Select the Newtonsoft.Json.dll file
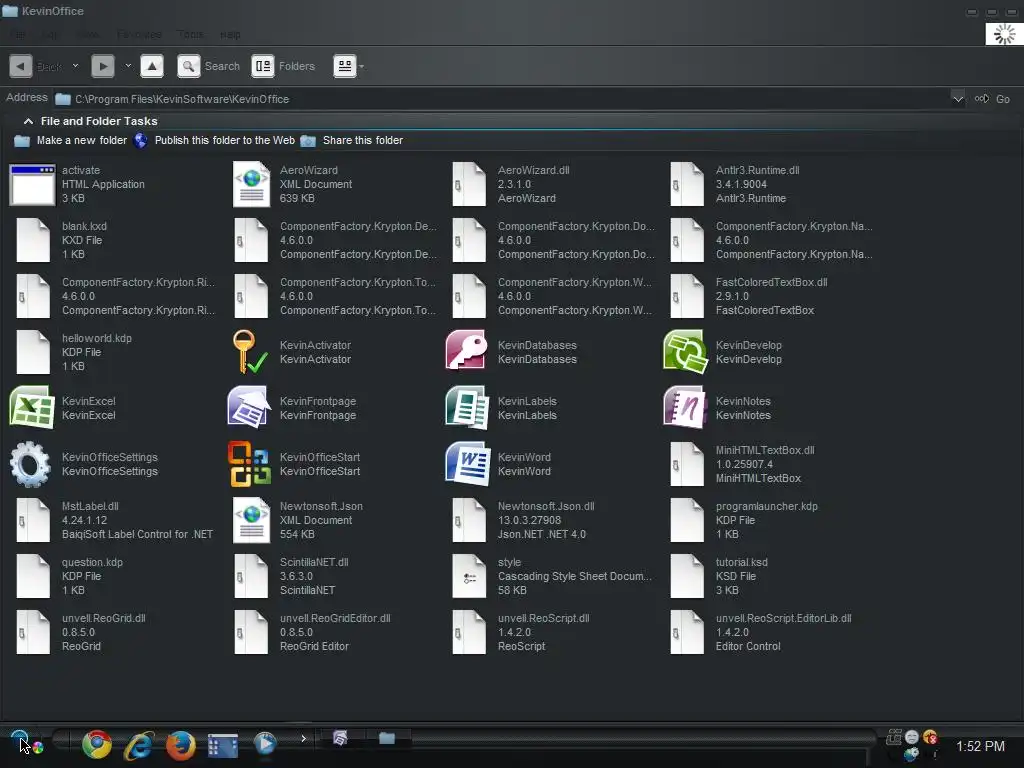1024x768 pixels. 469,520
